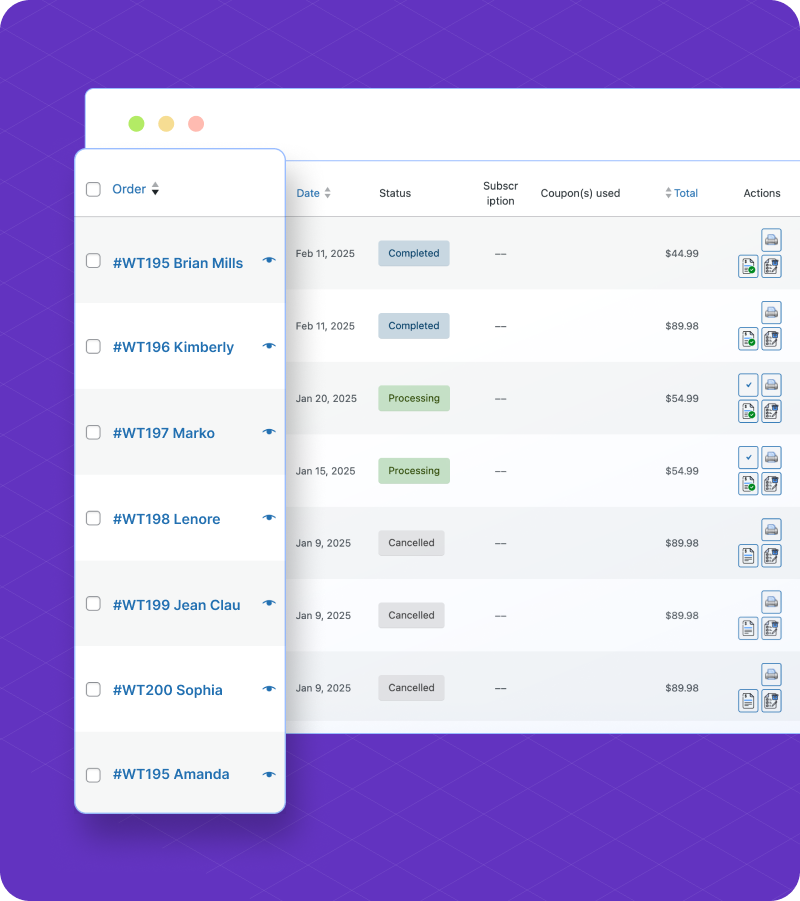The width and height of the screenshot is (800, 901).
Task: Open the packing slip icon in the Jan 20 Processing row
Action: [771, 411]
